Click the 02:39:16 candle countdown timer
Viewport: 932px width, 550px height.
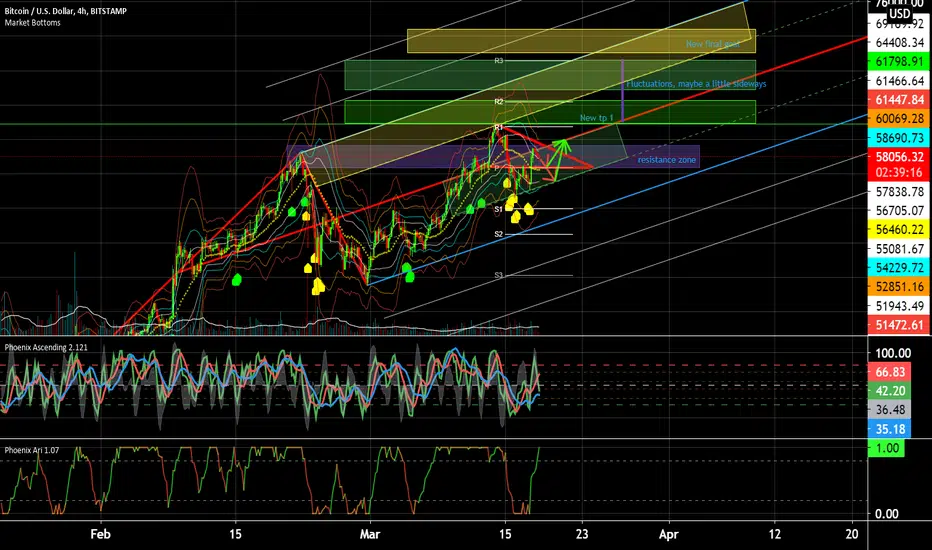pos(899,172)
